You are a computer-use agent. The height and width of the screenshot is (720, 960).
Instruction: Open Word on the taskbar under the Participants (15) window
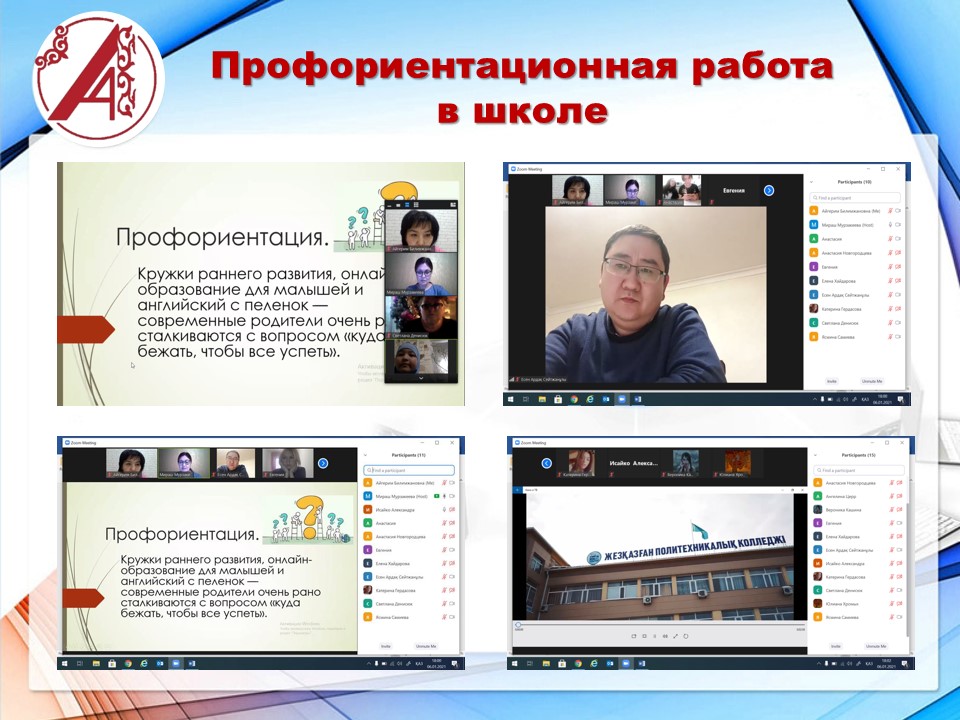tap(642, 663)
